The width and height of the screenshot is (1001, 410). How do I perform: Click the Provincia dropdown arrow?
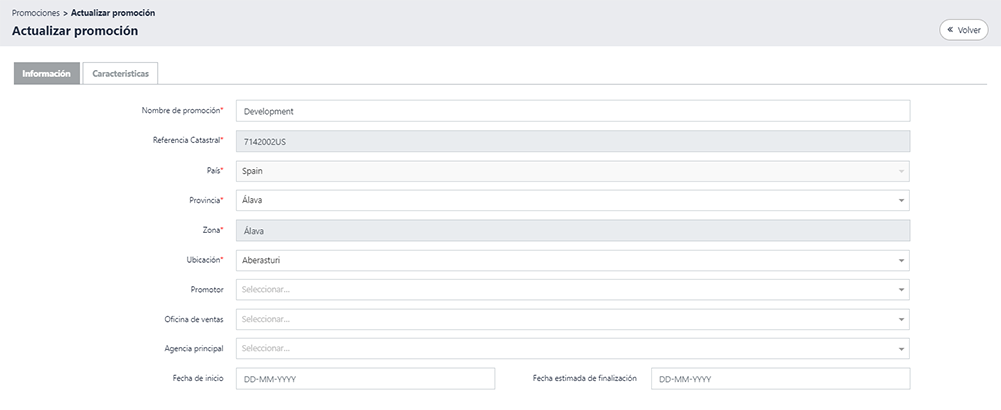click(x=901, y=201)
